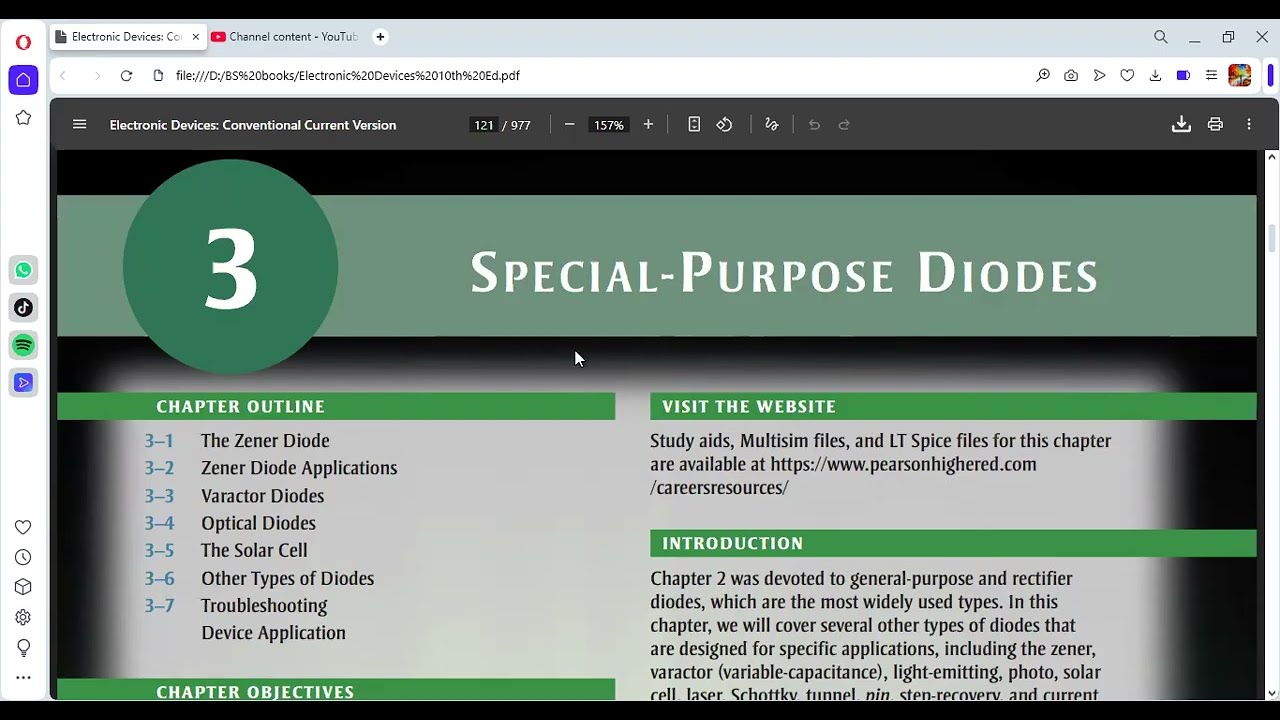This screenshot has height=720, width=1280.
Task: Open PDF viewer more actions menu
Action: pyautogui.click(x=1249, y=125)
